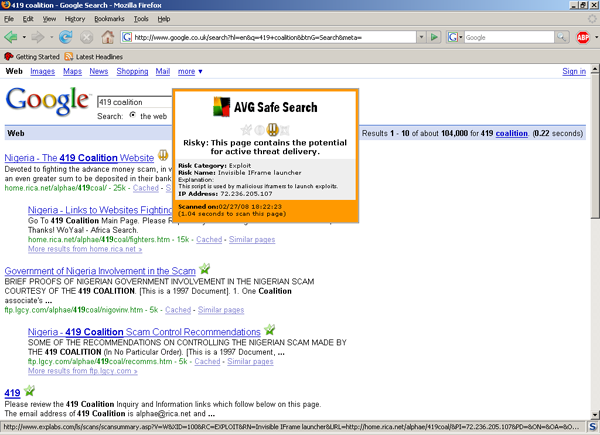The height and width of the screenshot is (435, 600).
Task: Expand the address bar URL dropdown
Action: (421, 37)
